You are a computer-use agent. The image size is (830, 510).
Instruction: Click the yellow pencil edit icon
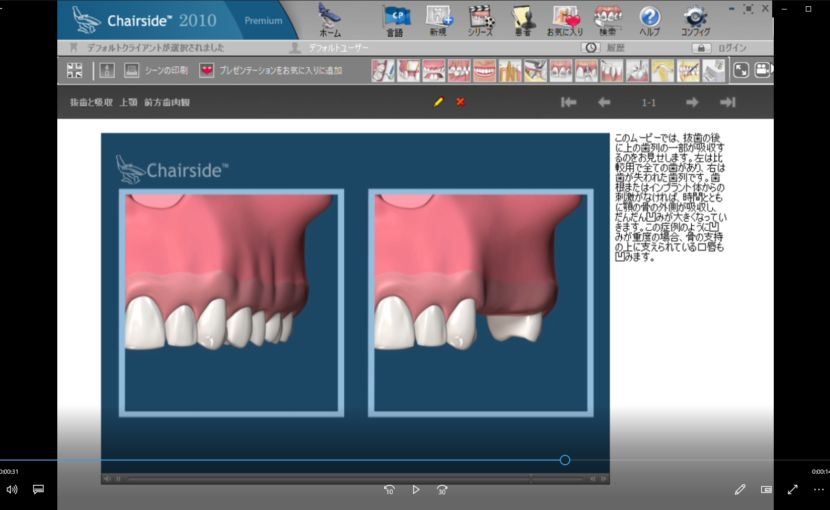pos(438,102)
